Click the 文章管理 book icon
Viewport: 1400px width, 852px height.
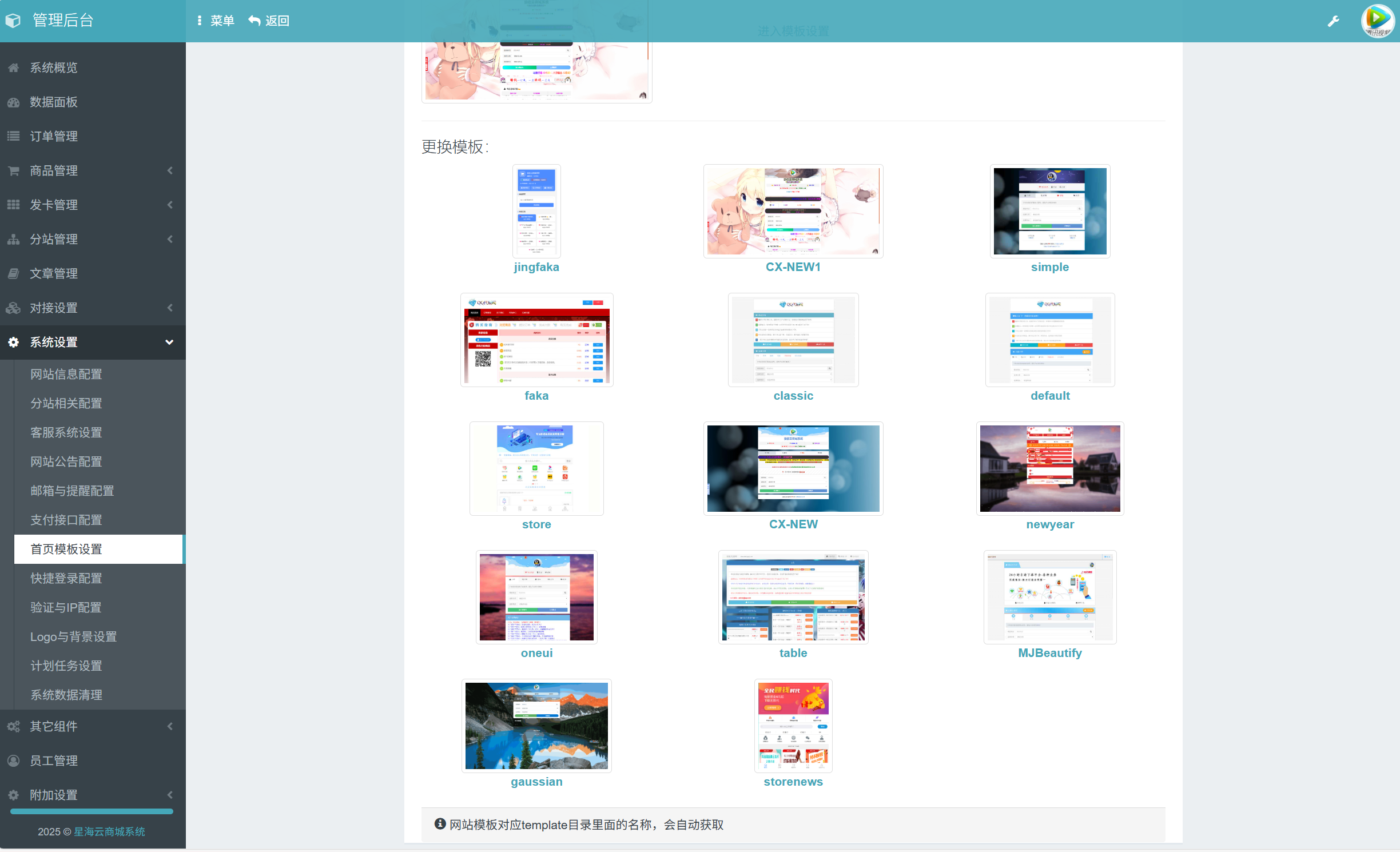pyautogui.click(x=14, y=273)
